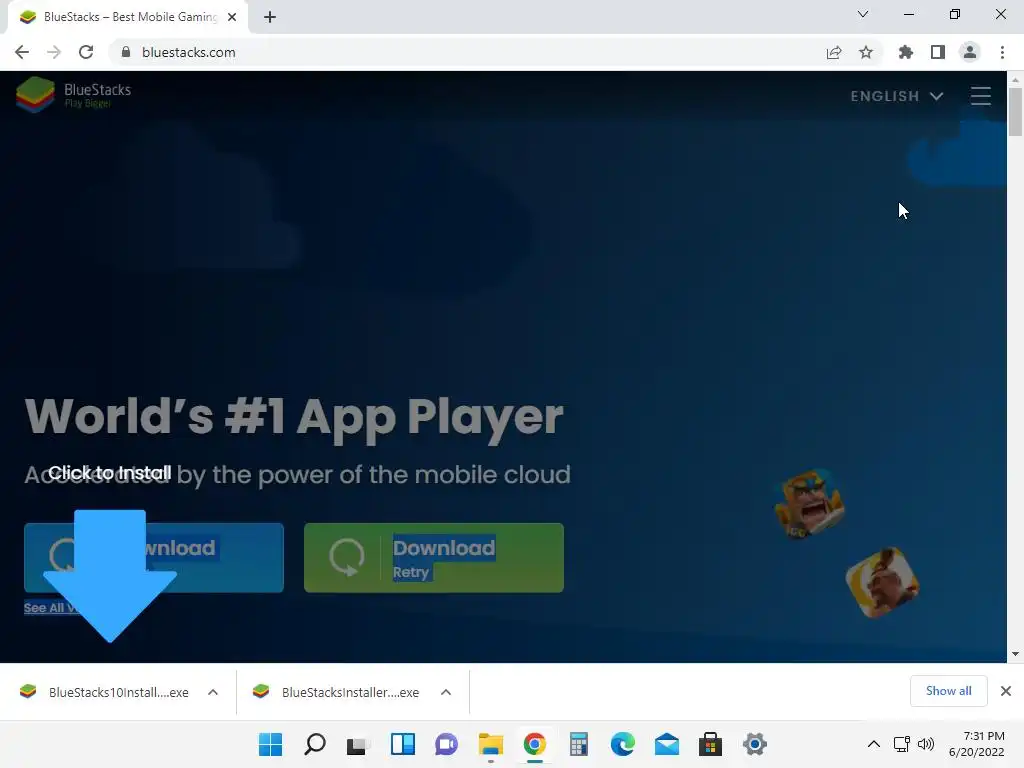Image resolution: width=1024 pixels, height=768 pixels.
Task: Open the Chrome extensions puzzle icon
Action: tap(905, 52)
